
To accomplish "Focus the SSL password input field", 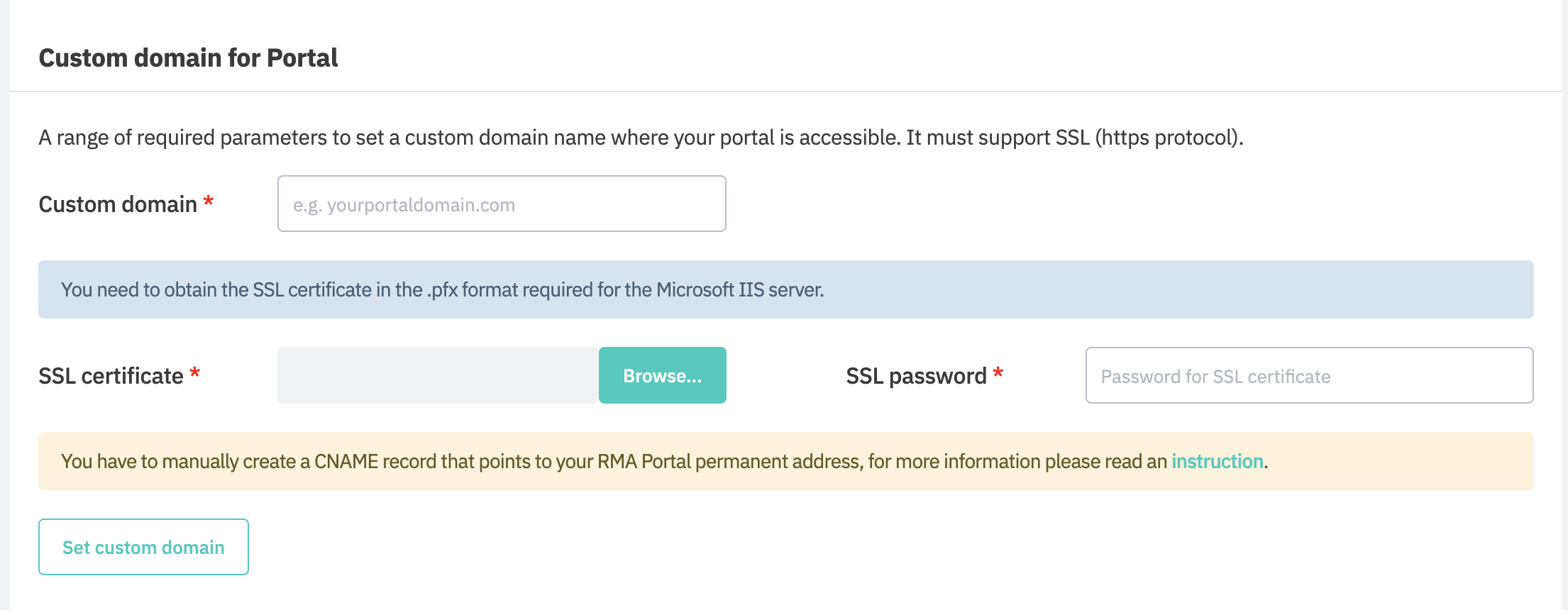I will 1308,376.
